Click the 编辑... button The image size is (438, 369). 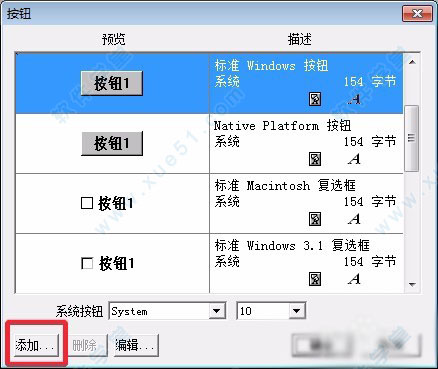(x=136, y=346)
